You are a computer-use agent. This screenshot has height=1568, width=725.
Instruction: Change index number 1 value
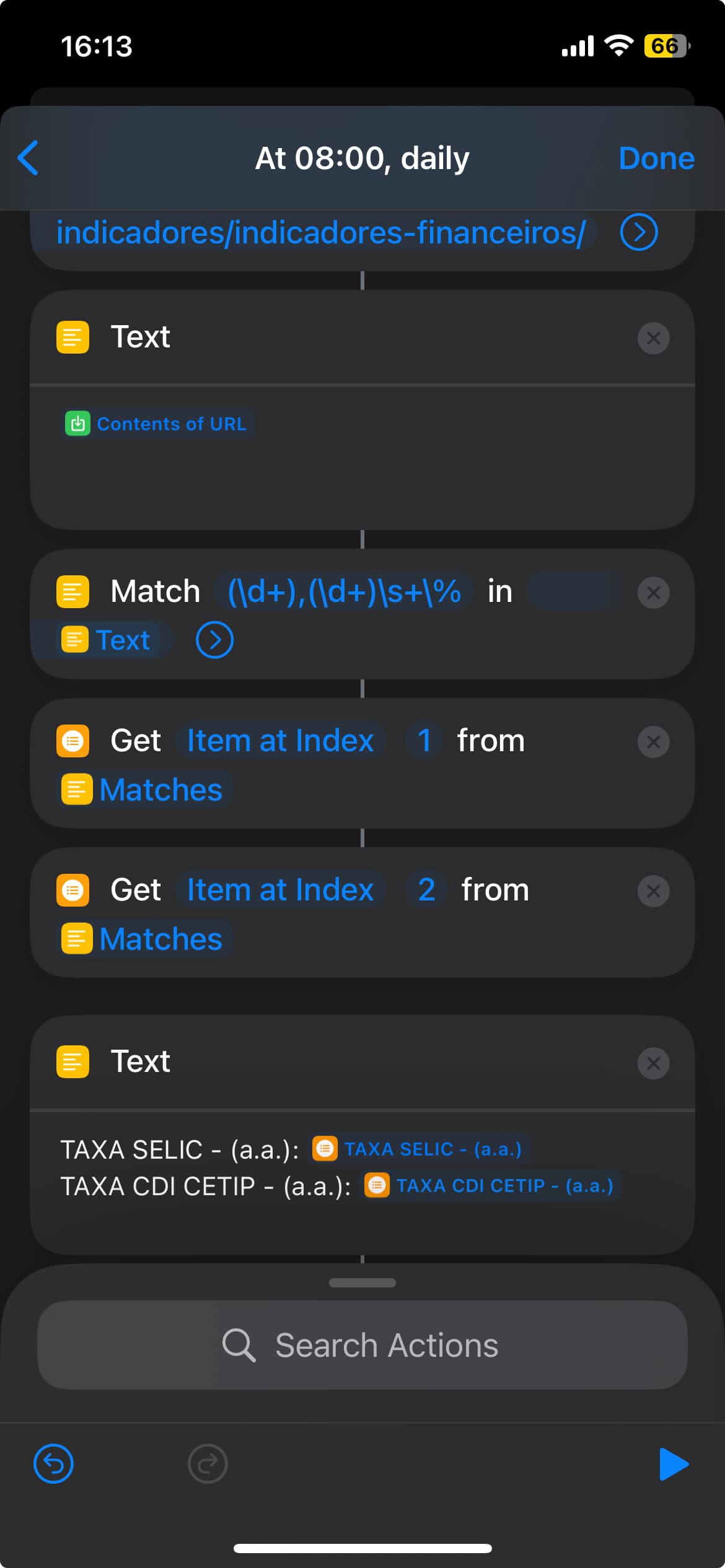pos(424,741)
